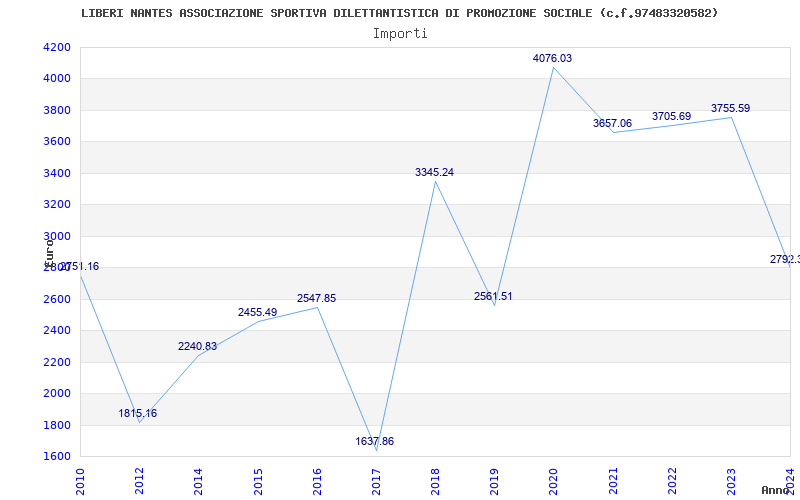800x500 pixels.
Task: Select the 2561.51 data label
Action: [493, 296]
